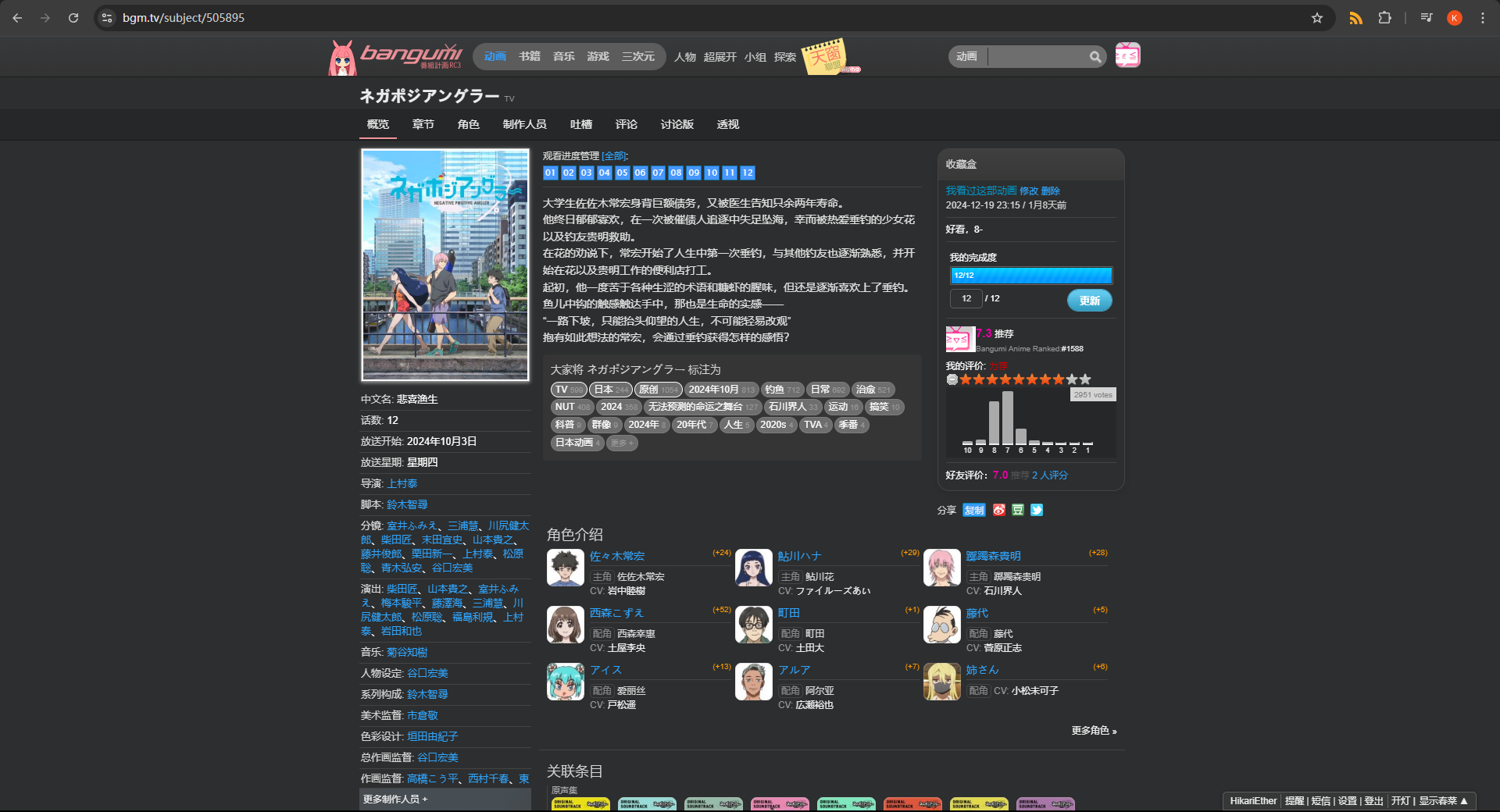Open 躑躅森貴明 character avatar
This screenshot has width=1500, height=812.
click(x=942, y=568)
